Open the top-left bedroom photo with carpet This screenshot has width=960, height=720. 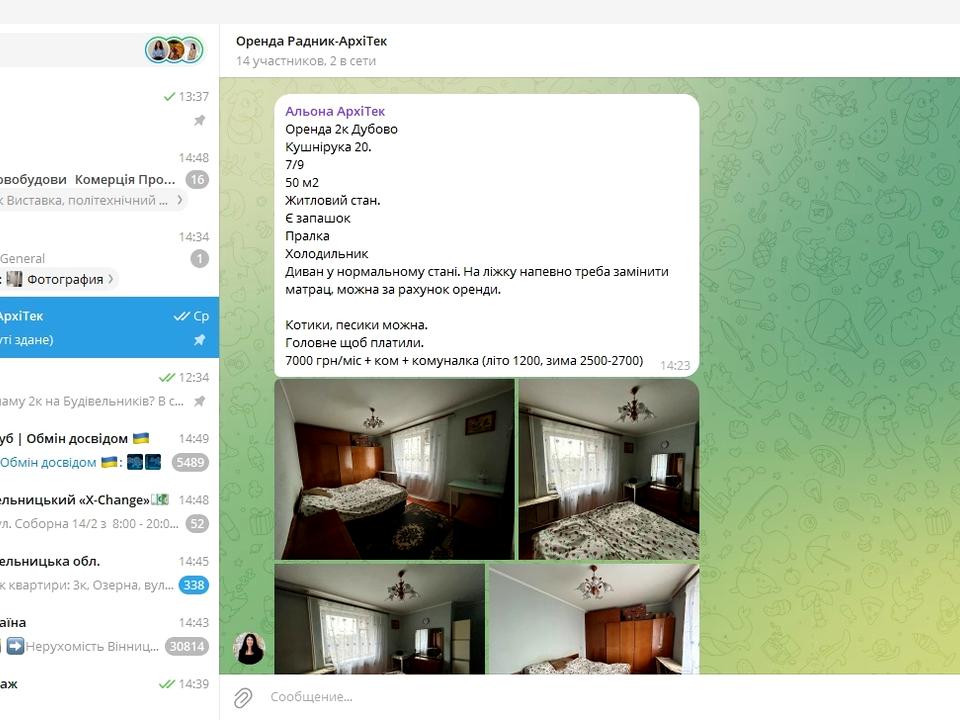point(394,469)
